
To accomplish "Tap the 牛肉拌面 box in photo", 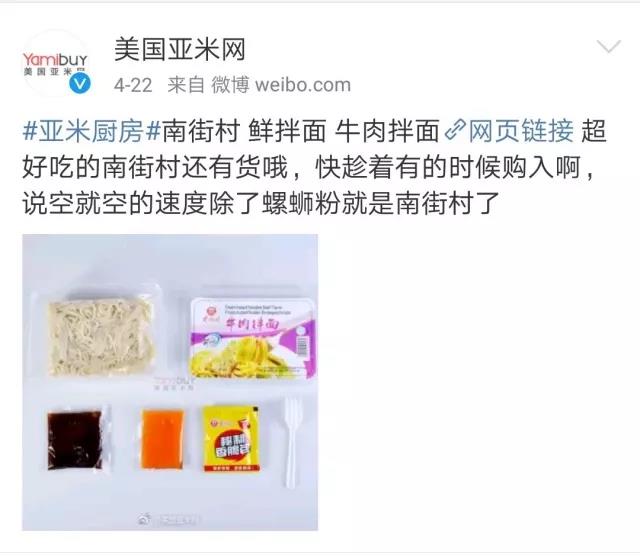I will (253, 338).
